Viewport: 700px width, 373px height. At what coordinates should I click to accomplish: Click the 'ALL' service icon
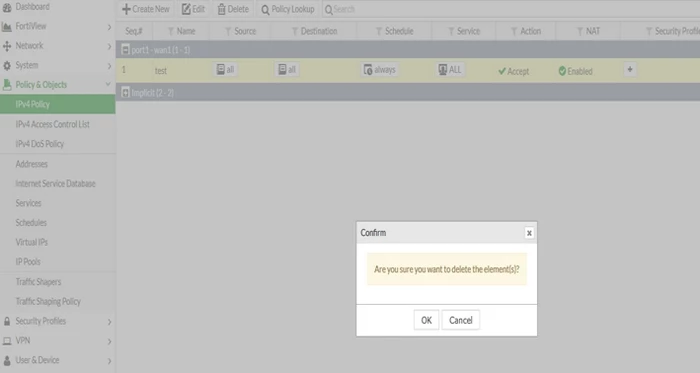point(442,69)
